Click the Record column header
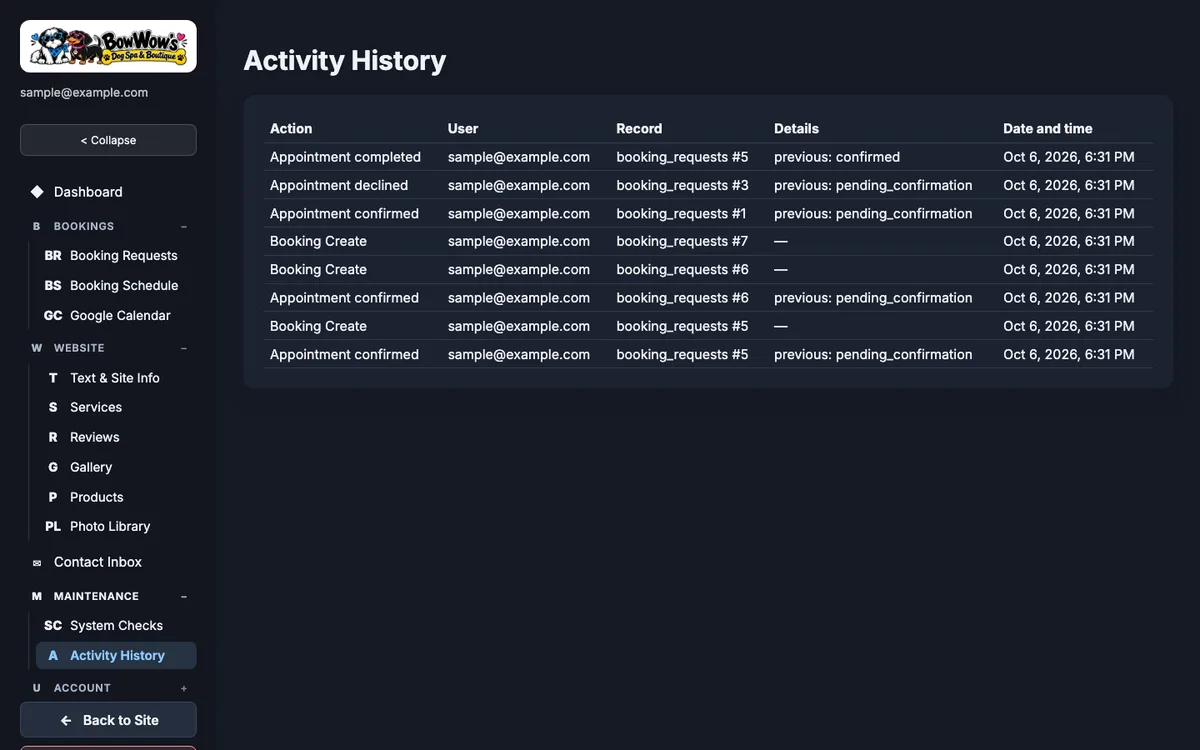The width and height of the screenshot is (1200, 750). [639, 129]
